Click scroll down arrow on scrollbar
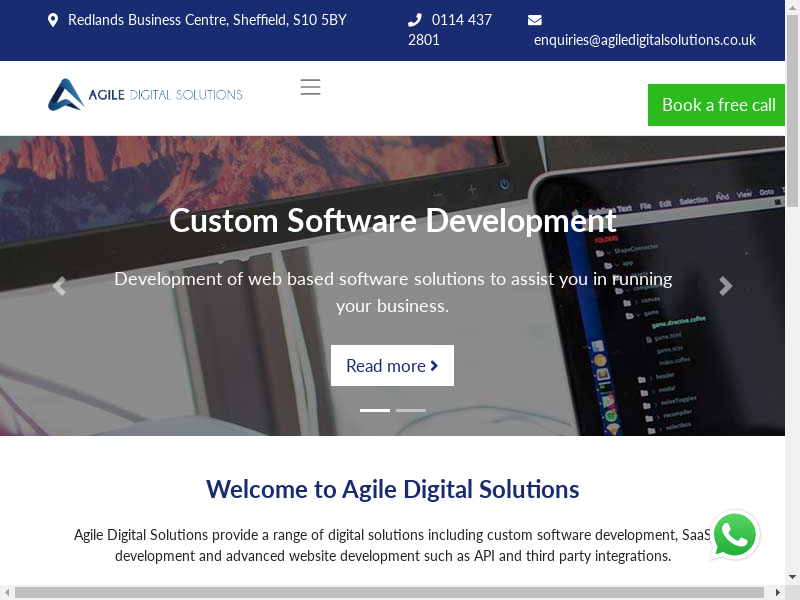The width and height of the screenshot is (800, 600). pos(792,577)
